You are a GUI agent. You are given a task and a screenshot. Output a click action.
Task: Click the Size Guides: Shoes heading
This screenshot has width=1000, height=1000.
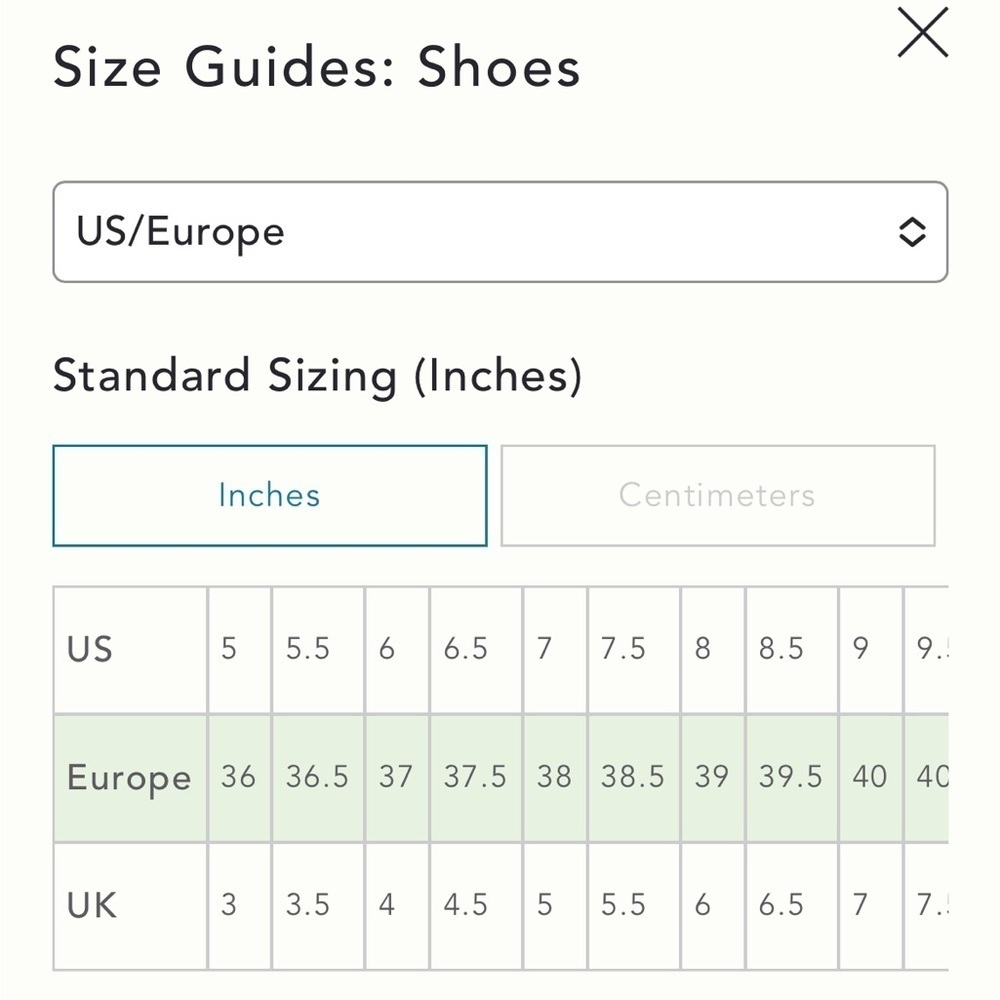[x=317, y=67]
